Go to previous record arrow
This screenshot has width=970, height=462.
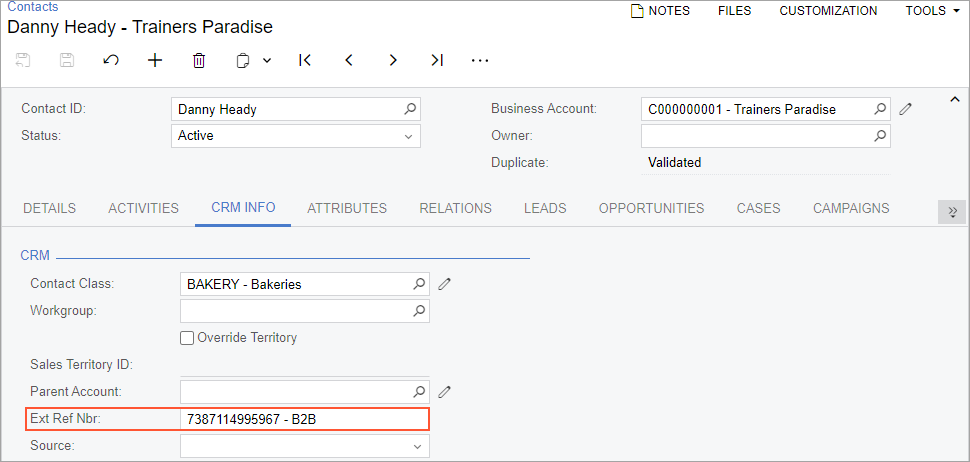tap(349, 60)
